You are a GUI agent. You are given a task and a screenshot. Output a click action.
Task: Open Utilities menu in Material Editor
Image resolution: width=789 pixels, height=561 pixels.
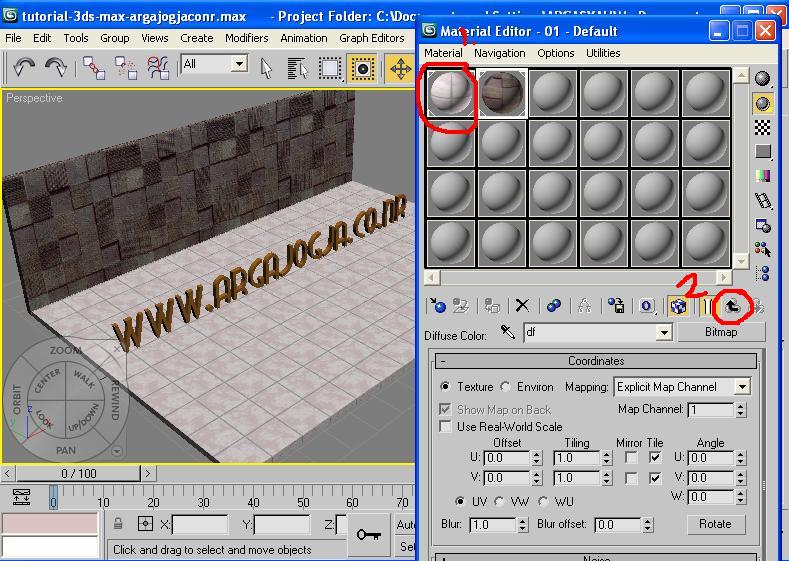603,53
